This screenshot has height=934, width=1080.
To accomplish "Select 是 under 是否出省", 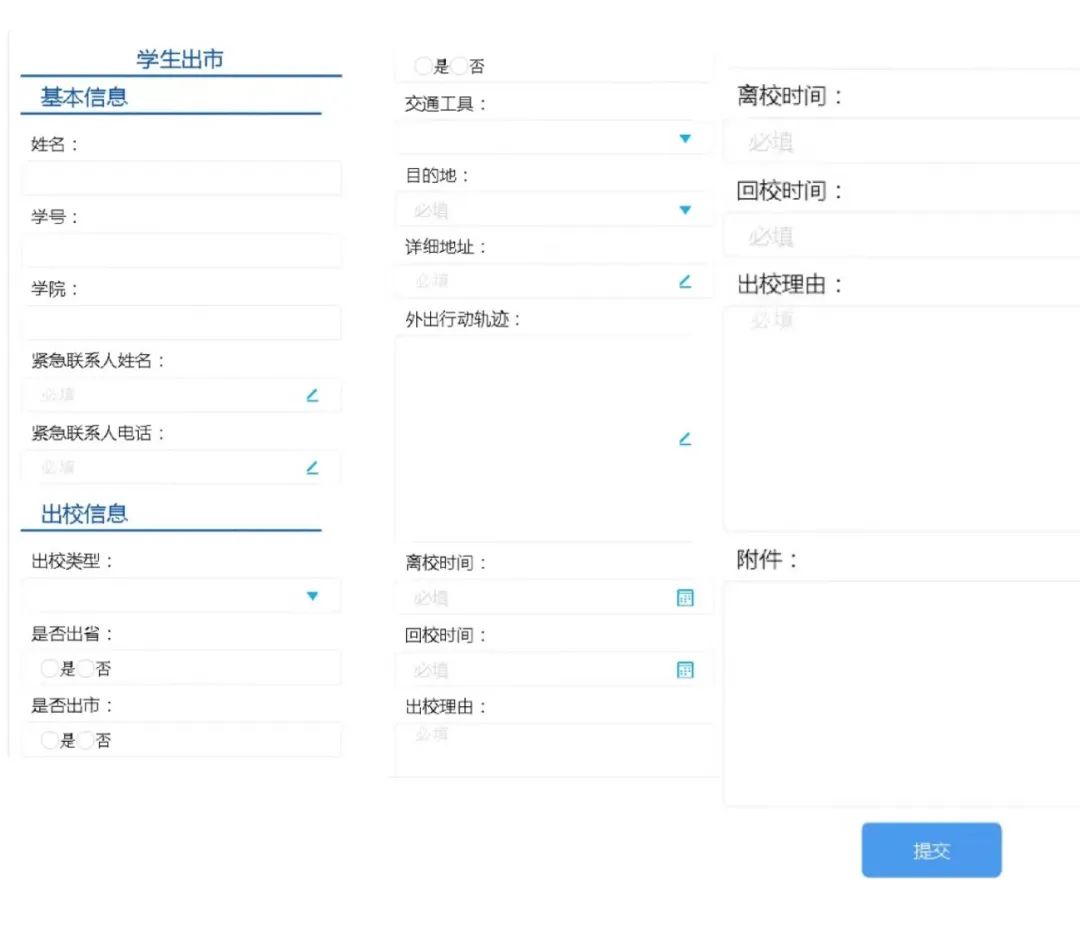I will tap(49, 669).
